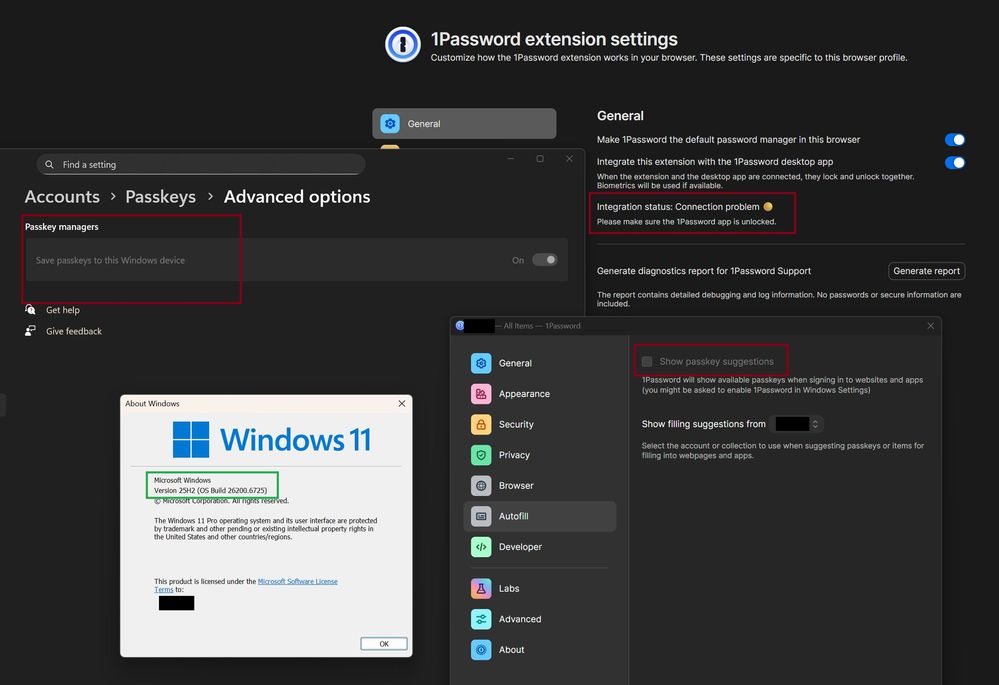Toggle default password manager switch

tap(954, 140)
